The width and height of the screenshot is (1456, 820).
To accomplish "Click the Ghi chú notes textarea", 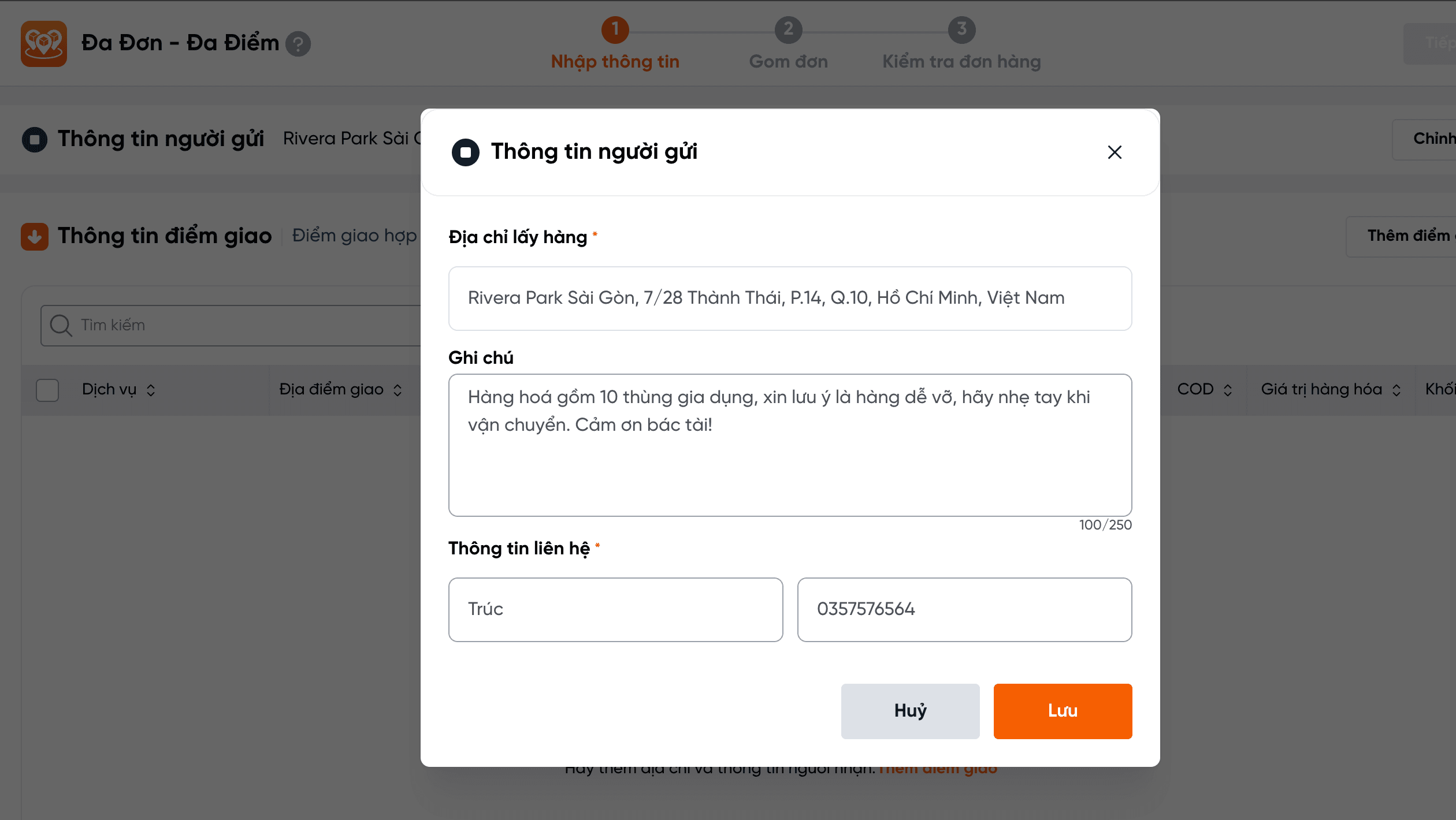I will click(790, 445).
